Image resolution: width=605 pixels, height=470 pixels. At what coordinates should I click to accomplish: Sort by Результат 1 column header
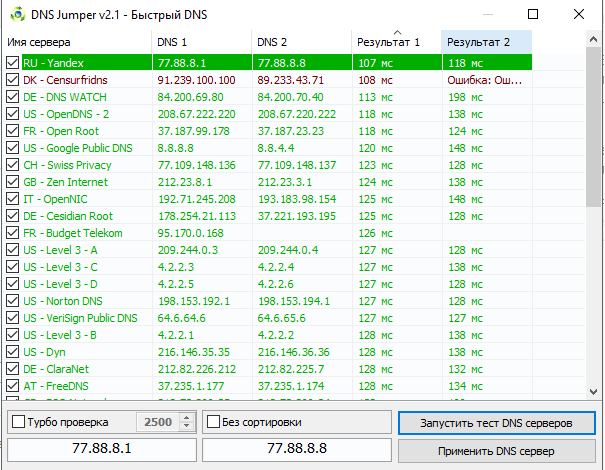click(397, 42)
